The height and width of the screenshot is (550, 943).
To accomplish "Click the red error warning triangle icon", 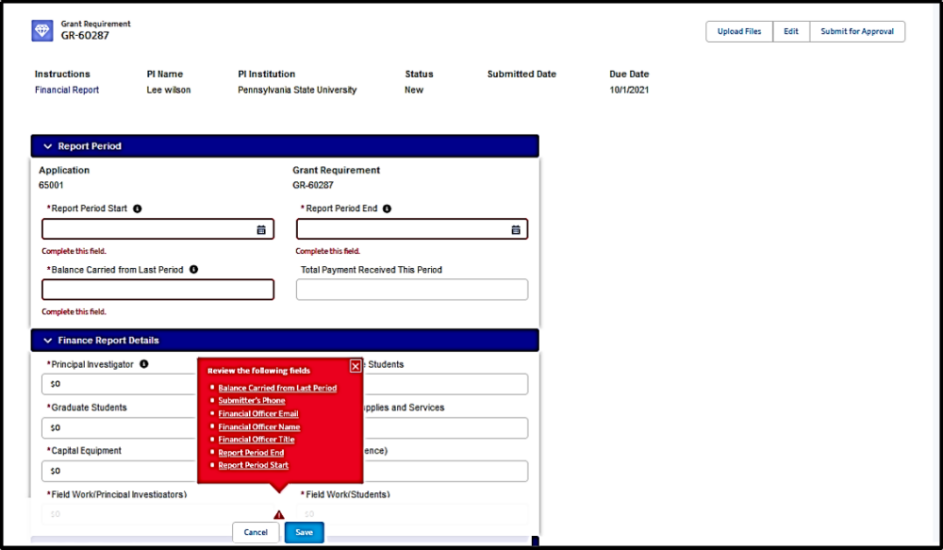I will click(x=279, y=515).
